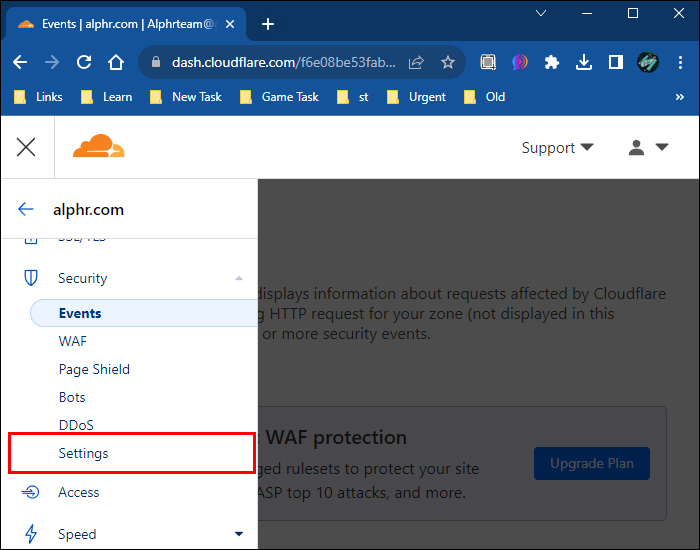Collapse the Security section

[238, 278]
